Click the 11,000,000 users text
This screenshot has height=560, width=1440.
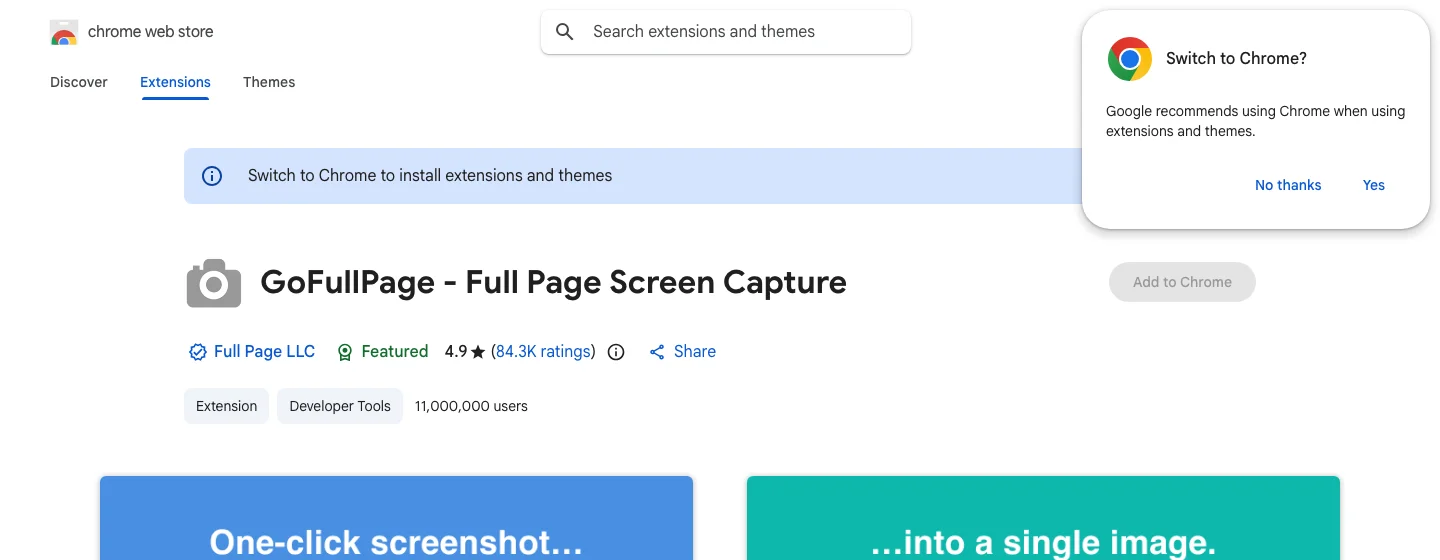click(x=471, y=406)
